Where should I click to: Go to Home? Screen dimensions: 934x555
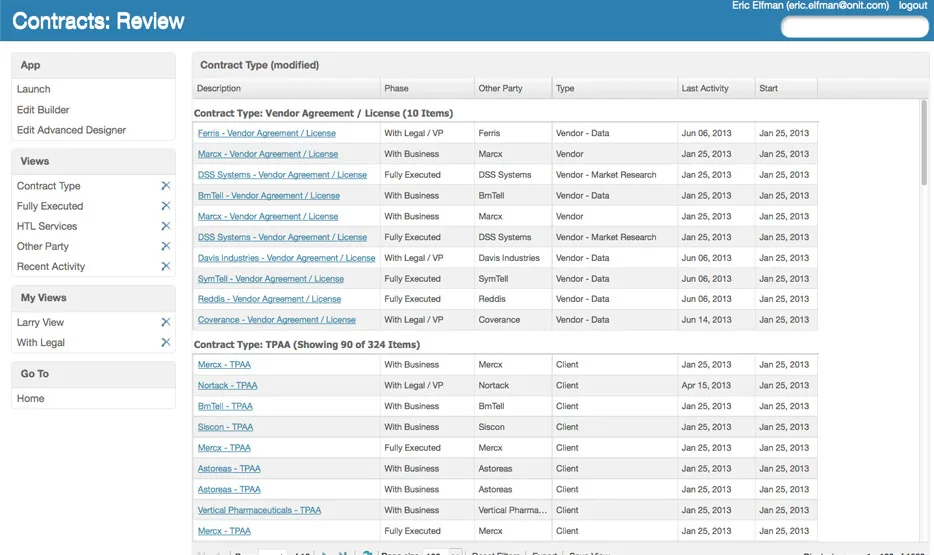pyautogui.click(x=30, y=398)
